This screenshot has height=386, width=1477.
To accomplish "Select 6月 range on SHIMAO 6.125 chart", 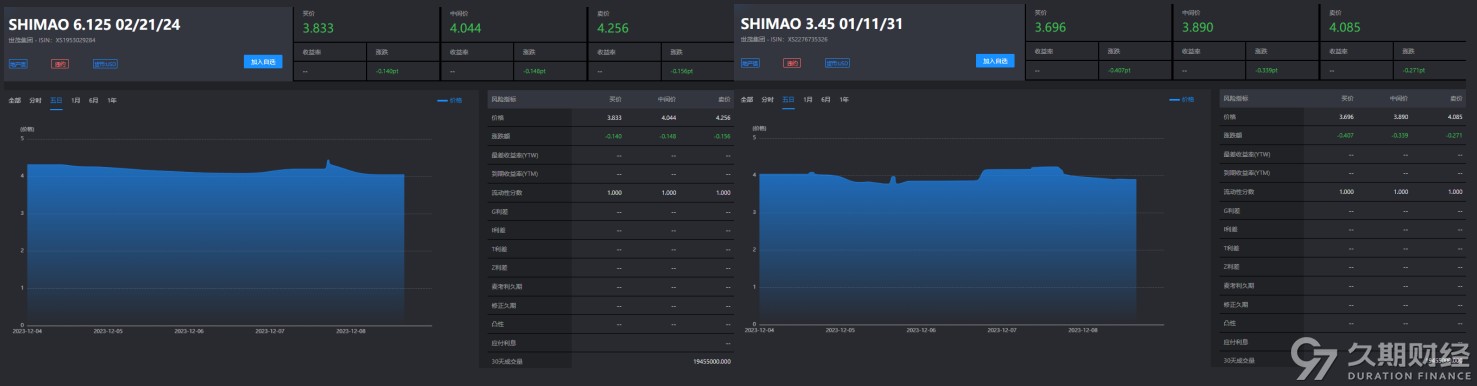I will coord(94,100).
